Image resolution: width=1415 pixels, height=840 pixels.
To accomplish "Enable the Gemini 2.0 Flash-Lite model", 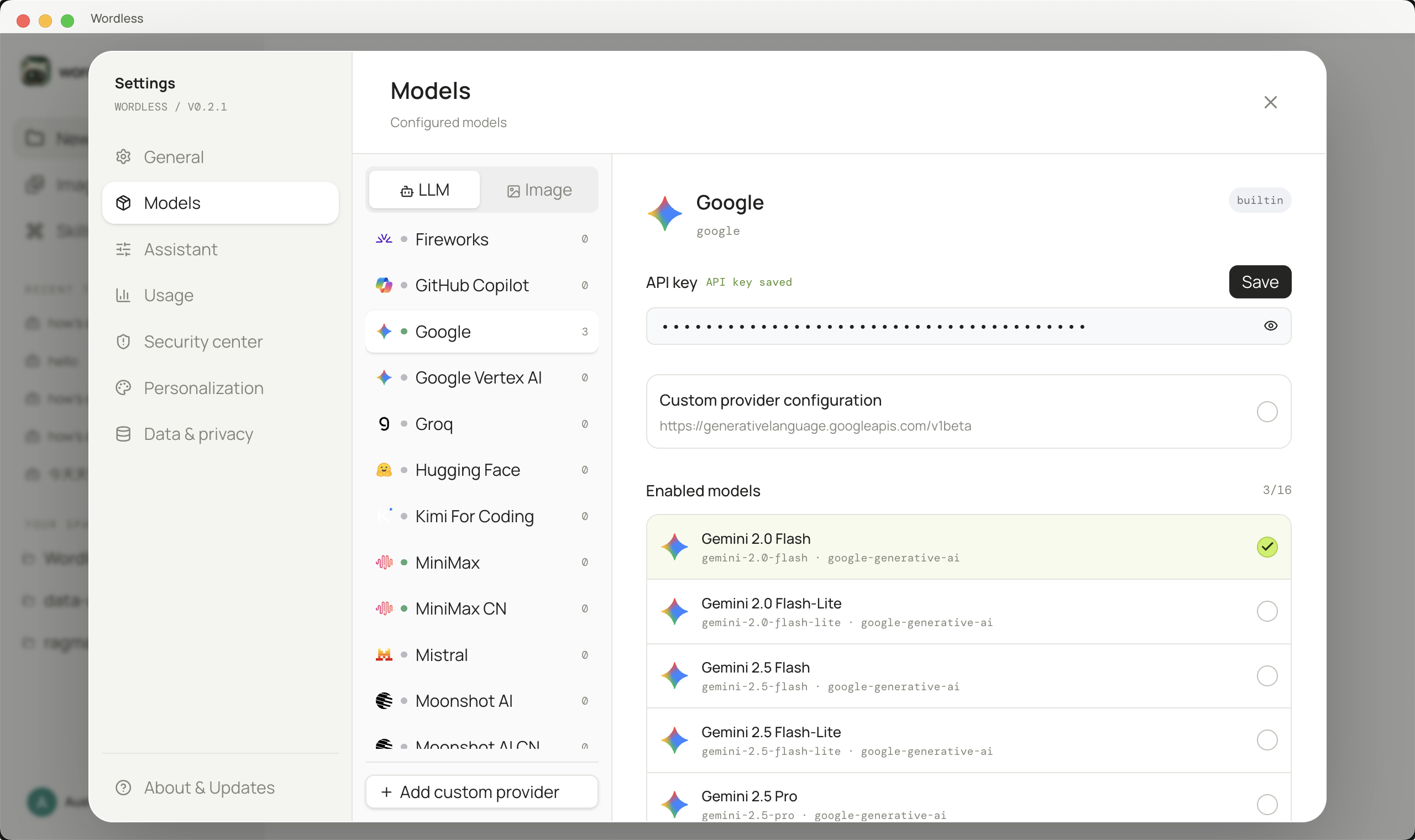I will (x=1267, y=611).
